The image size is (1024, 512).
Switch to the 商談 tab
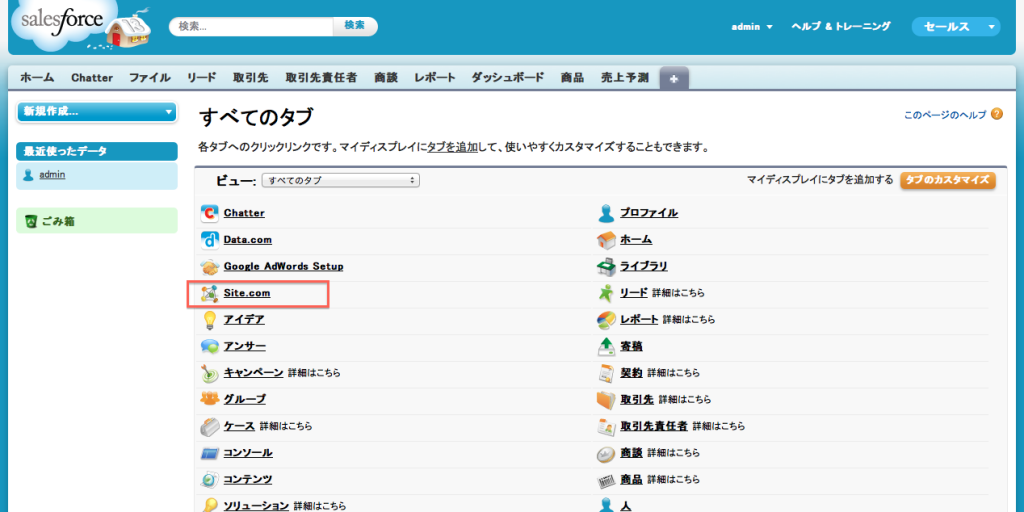(x=387, y=78)
